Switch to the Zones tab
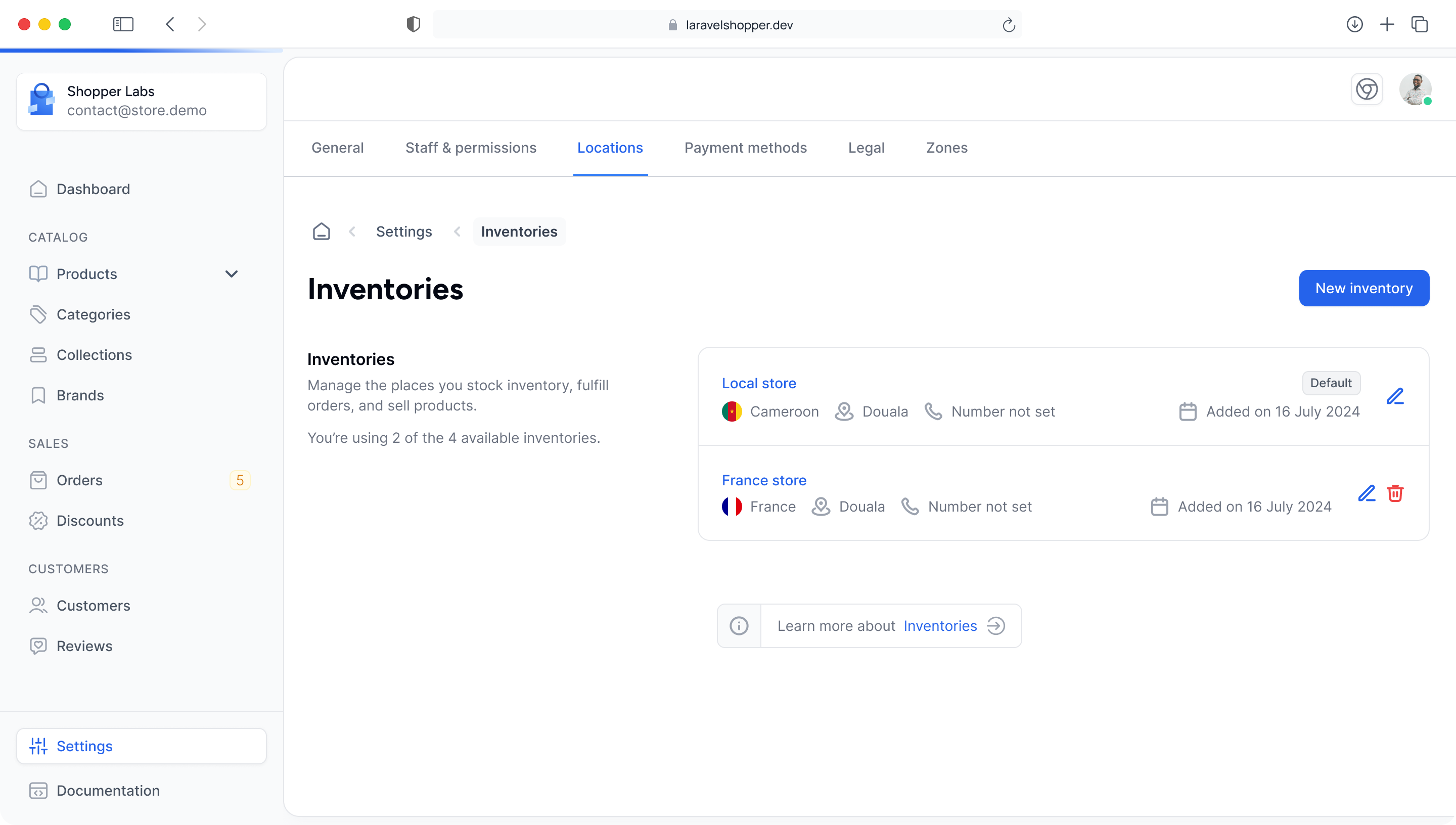 [946, 148]
